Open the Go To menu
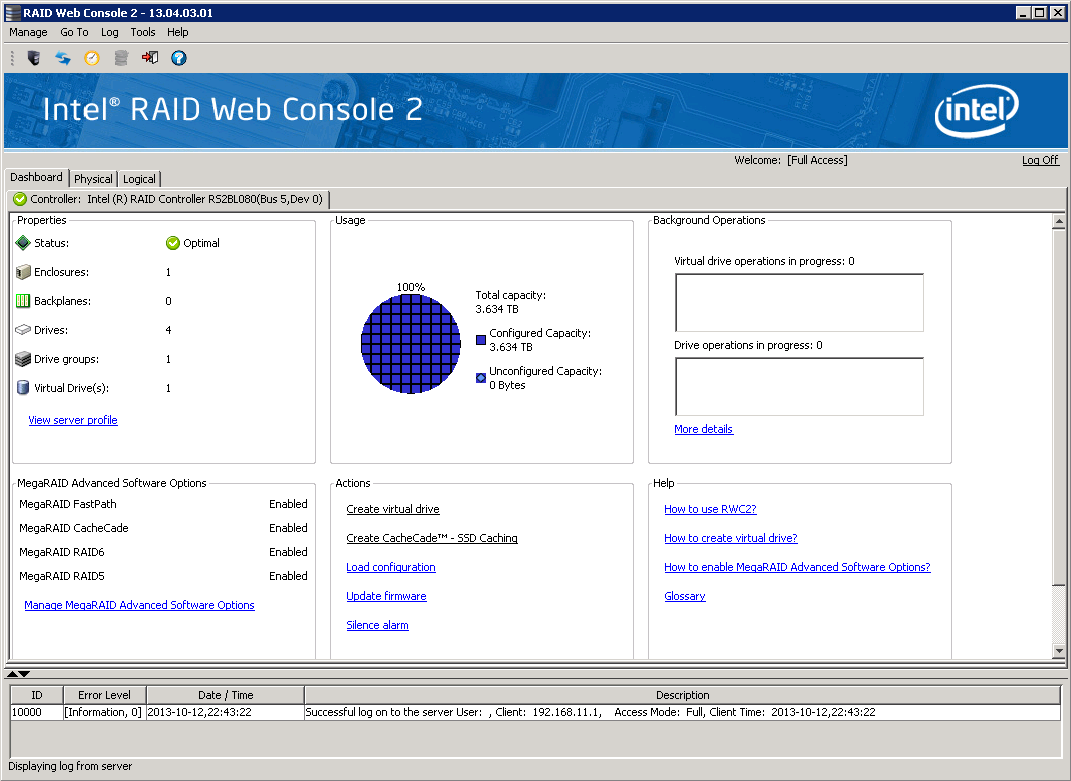Screen dimensions: 1071x781 (x=74, y=32)
